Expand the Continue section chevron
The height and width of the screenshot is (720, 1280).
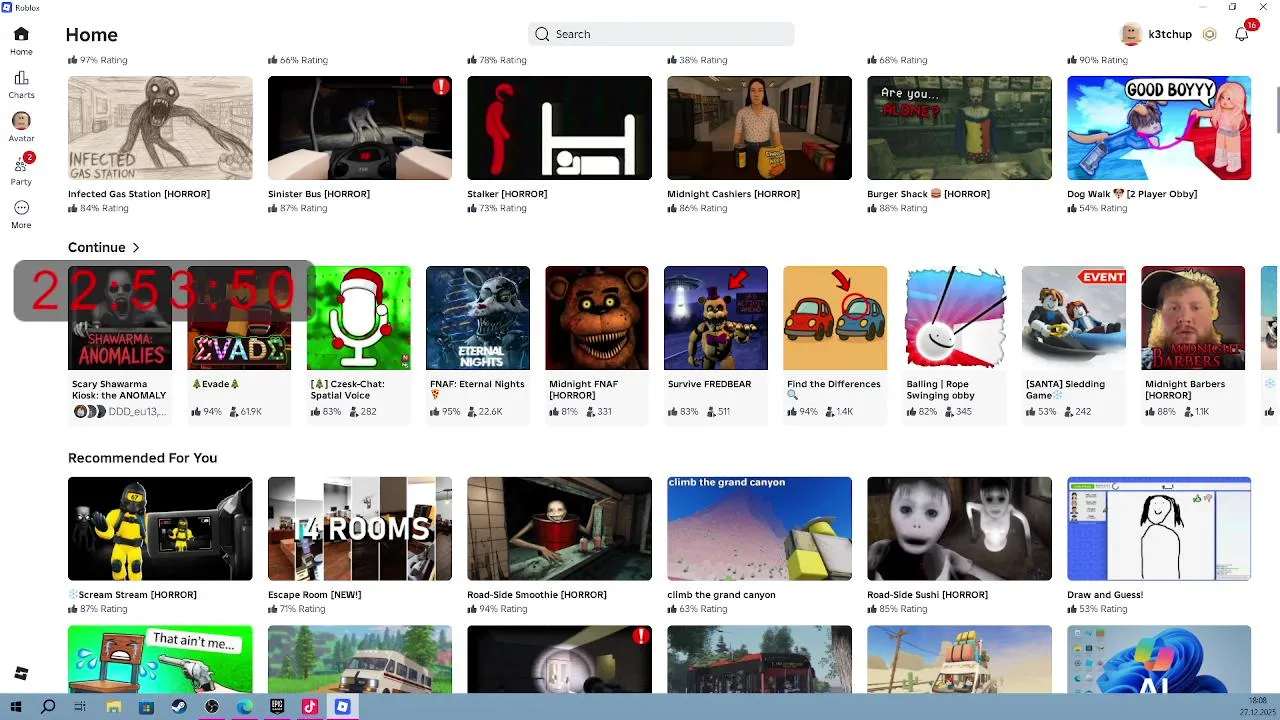coord(136,248)
